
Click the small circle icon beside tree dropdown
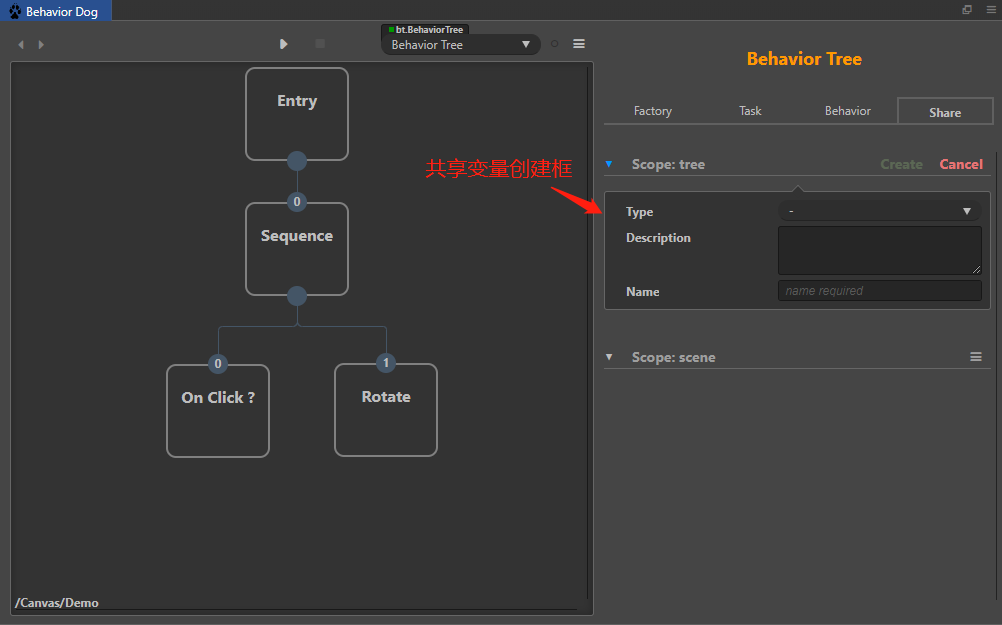(x=555, y=43)
